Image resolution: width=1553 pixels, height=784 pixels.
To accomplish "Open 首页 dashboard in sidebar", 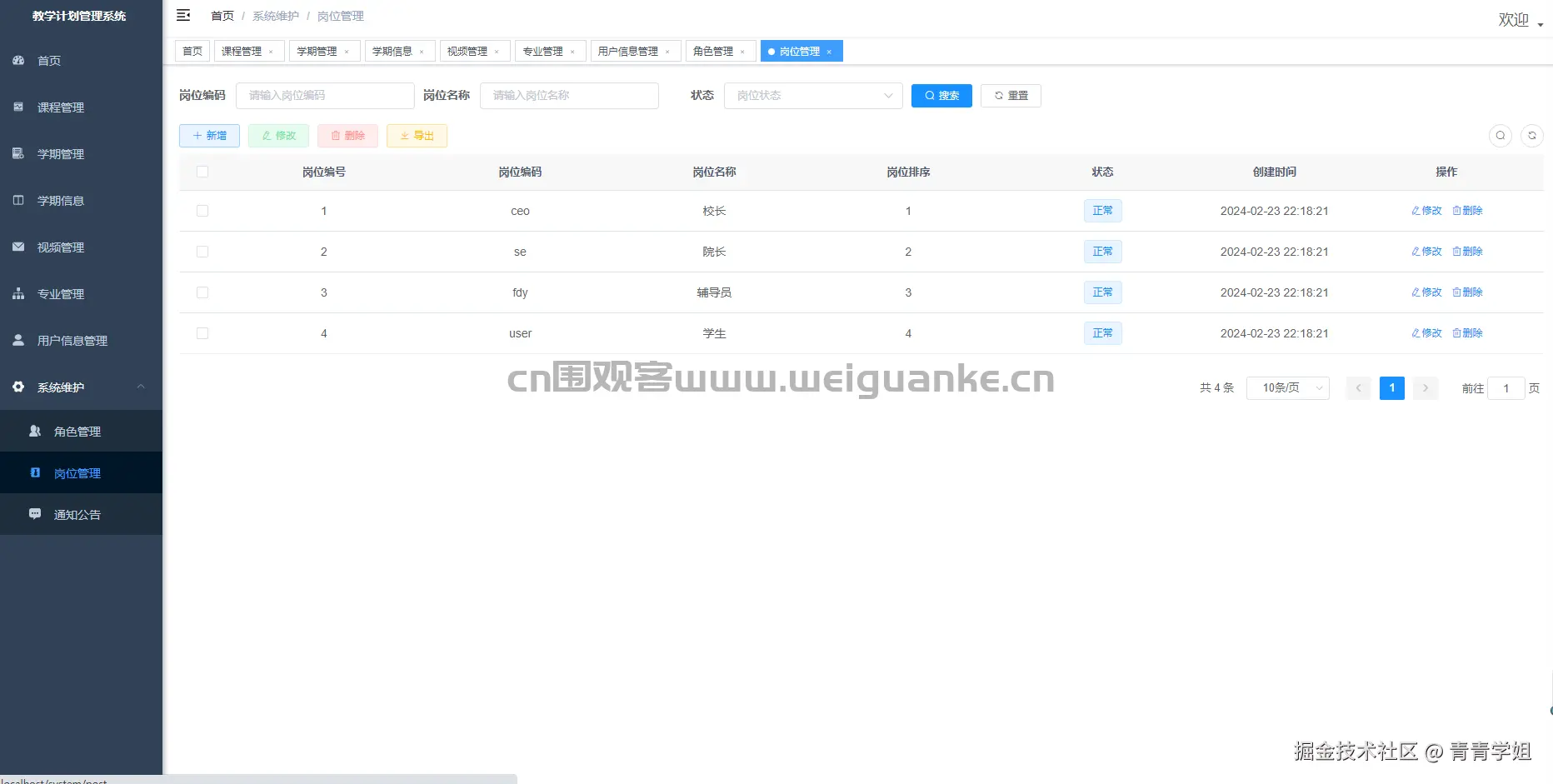I will pos(81,61).
